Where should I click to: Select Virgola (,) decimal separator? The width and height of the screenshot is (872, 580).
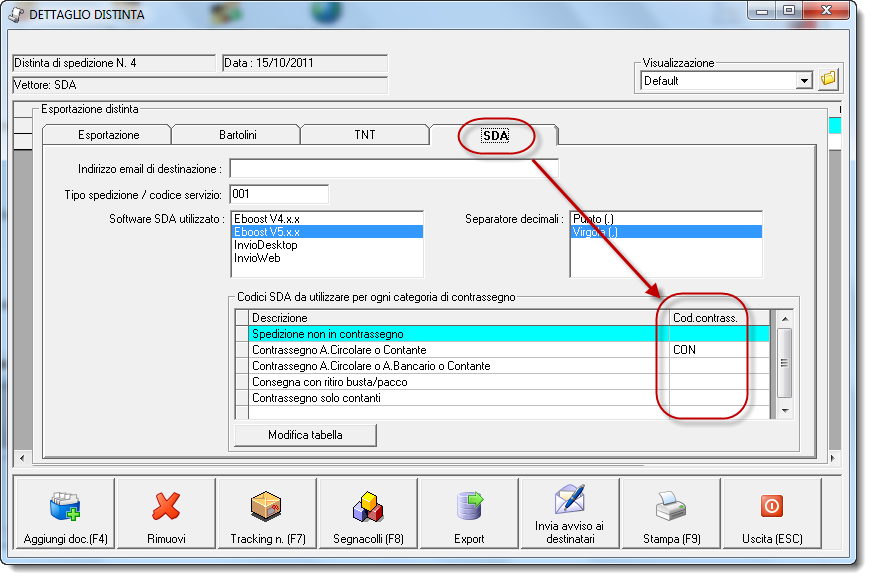click(x=666, y=231)
